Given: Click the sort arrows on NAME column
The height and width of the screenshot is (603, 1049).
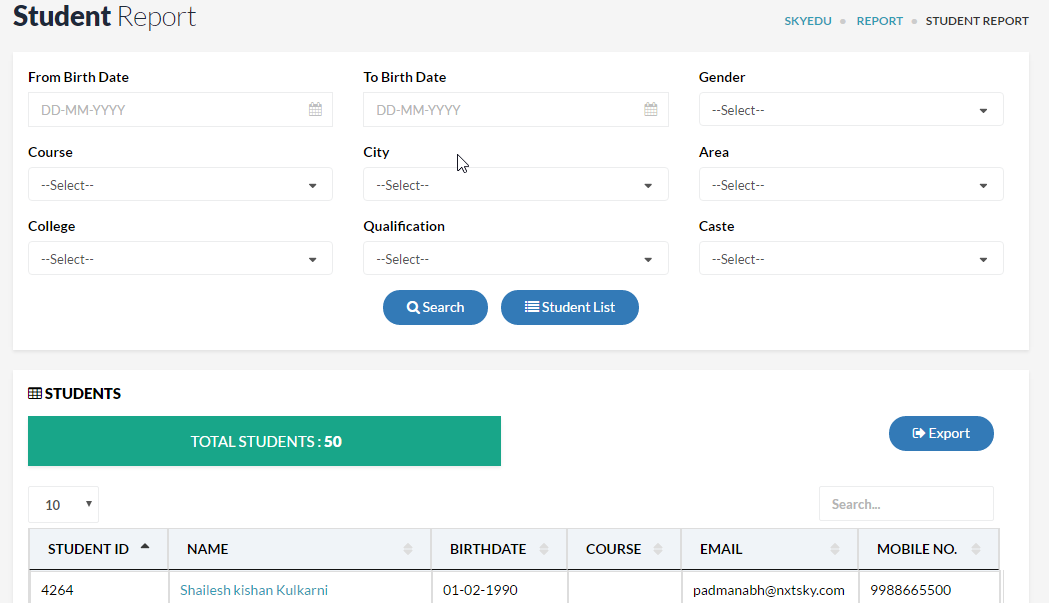Looking at the screenshot, I should tap(409, 548).
